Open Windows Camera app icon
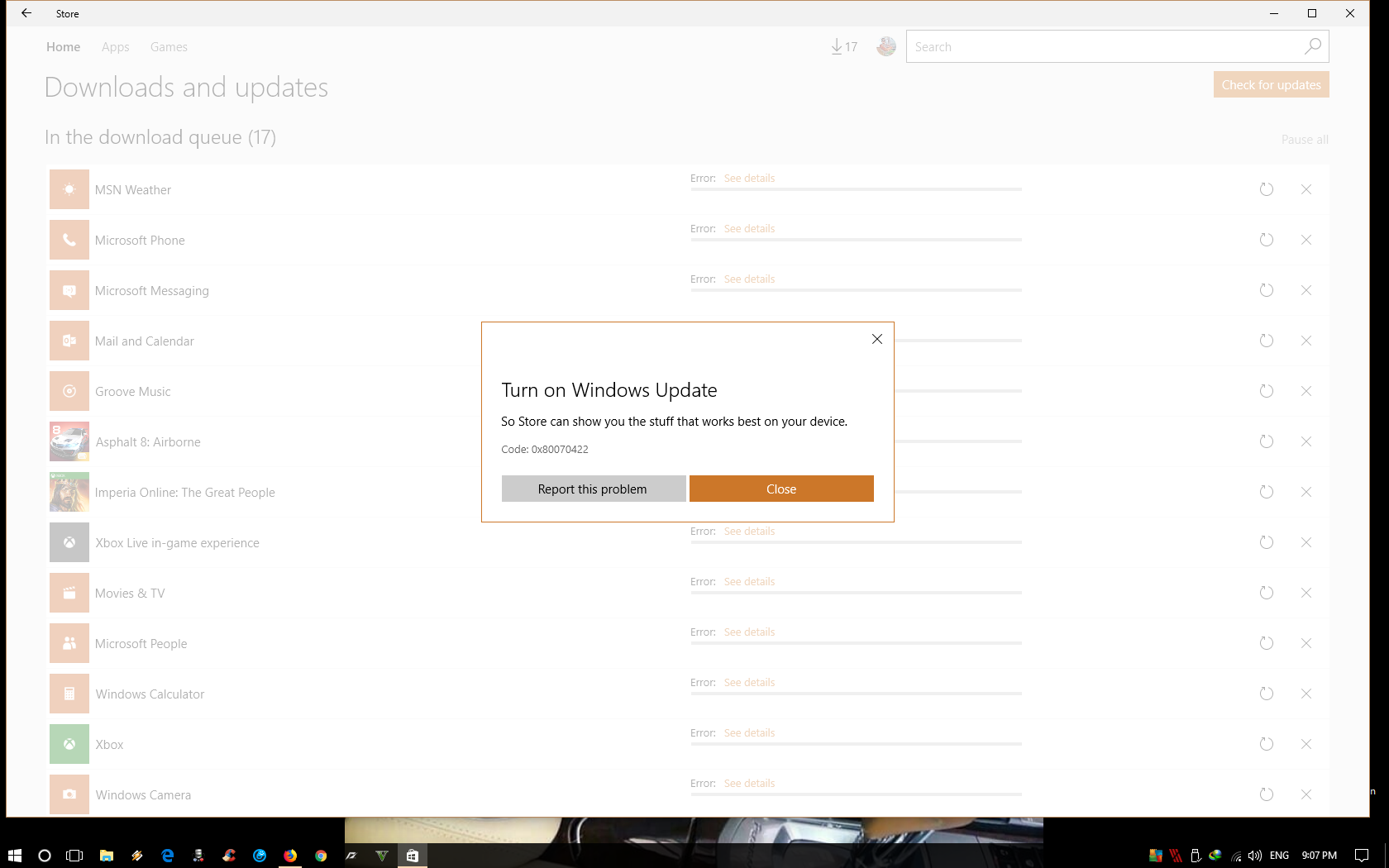The image size is (1389, 868). point(69,794)
